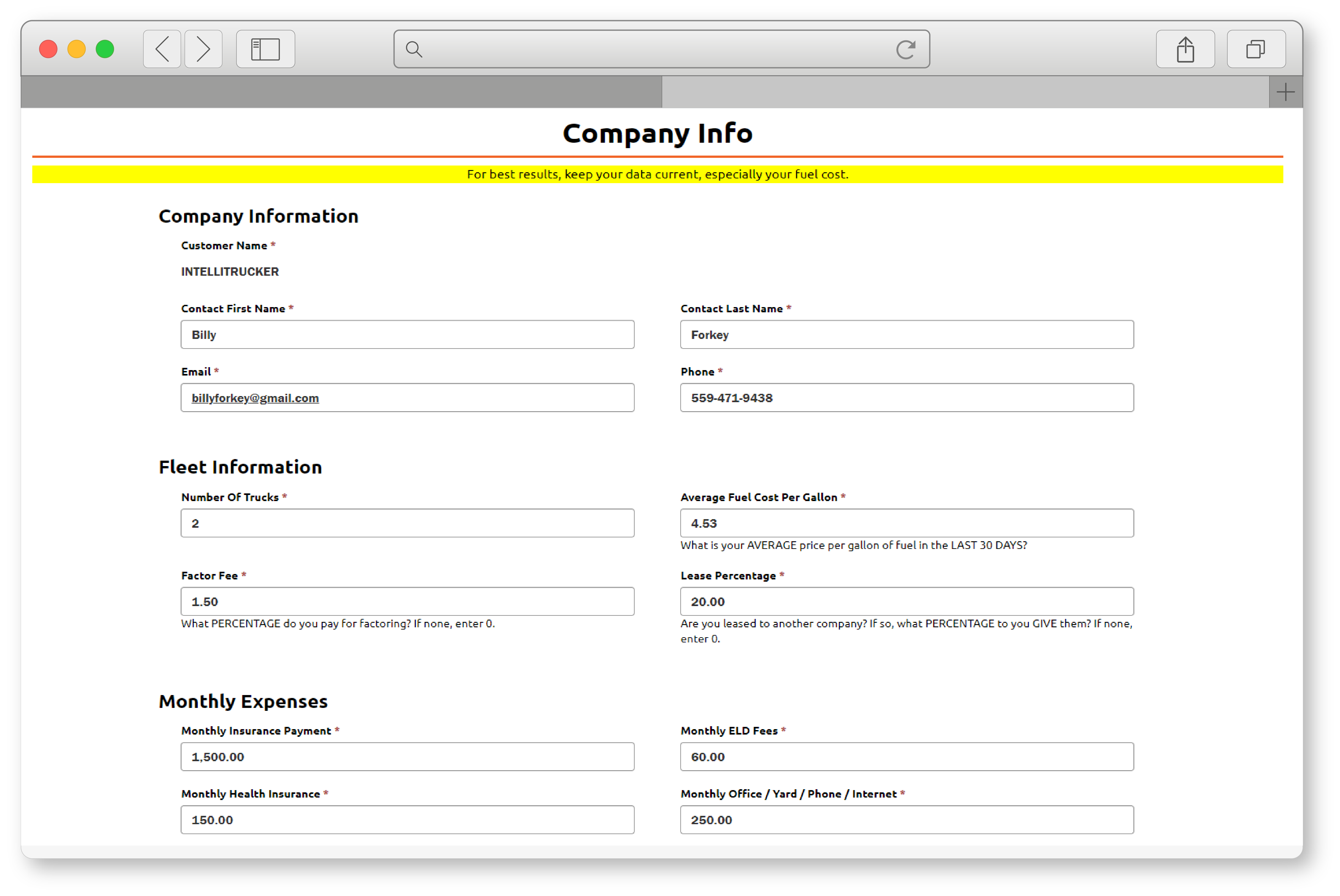This screenshot has height=896, width=1340.
Task: Click the red close window button
Action: [49, 49]
